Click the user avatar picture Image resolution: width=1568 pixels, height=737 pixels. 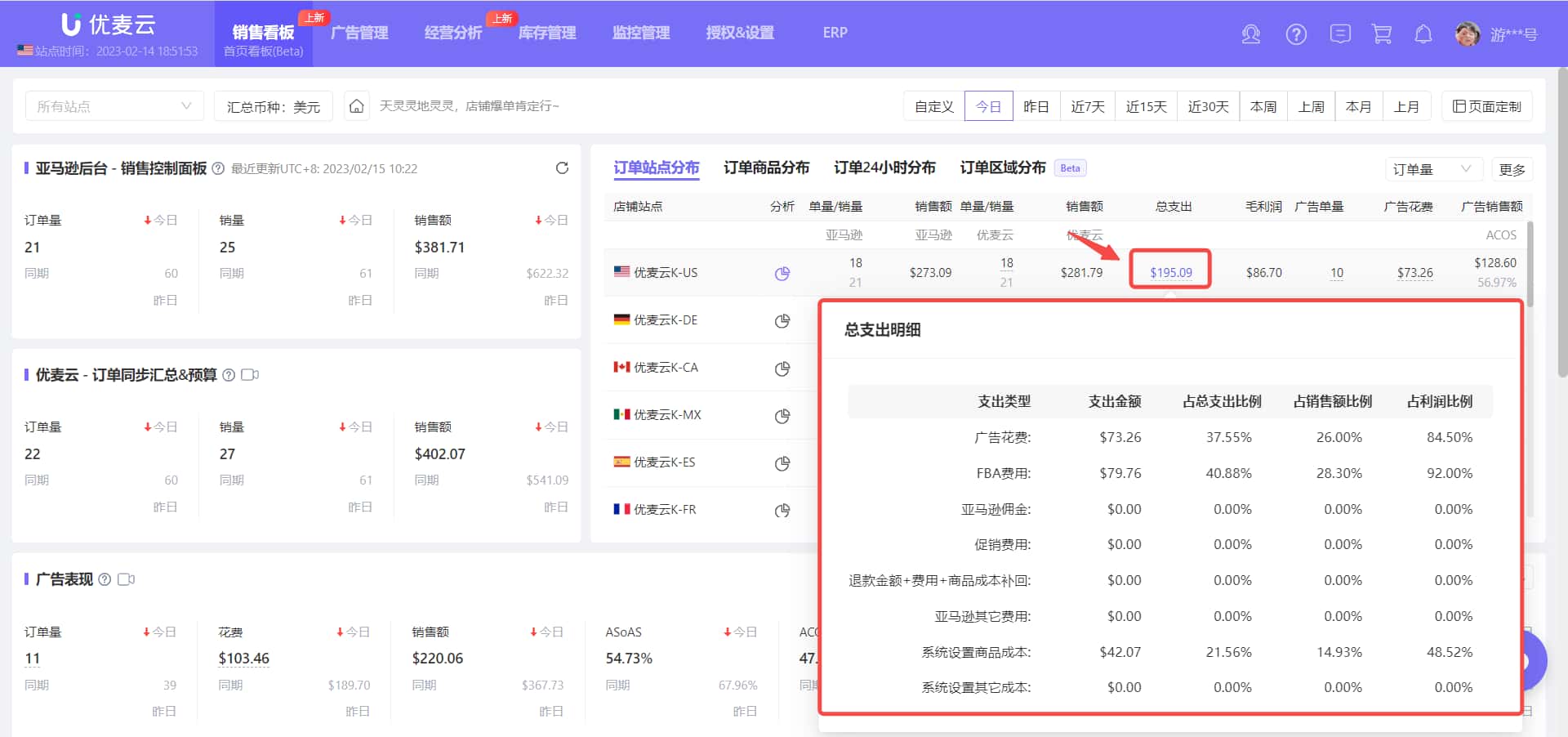[x=1468, y=33]
